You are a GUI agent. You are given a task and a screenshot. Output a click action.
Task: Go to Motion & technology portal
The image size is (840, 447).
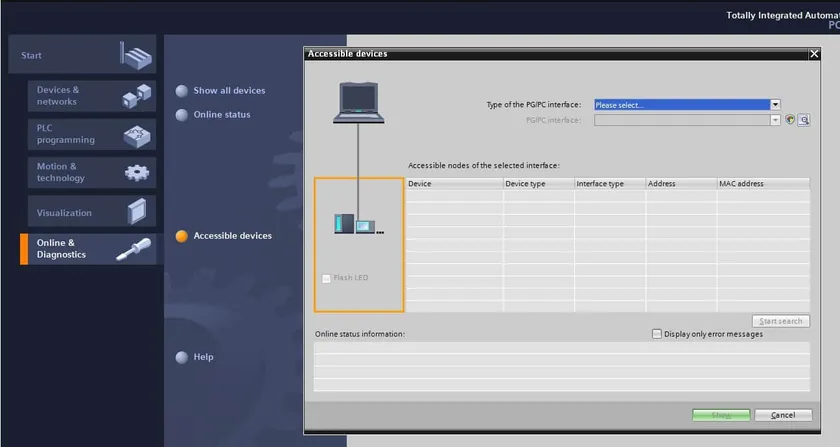tap(92, 172)
